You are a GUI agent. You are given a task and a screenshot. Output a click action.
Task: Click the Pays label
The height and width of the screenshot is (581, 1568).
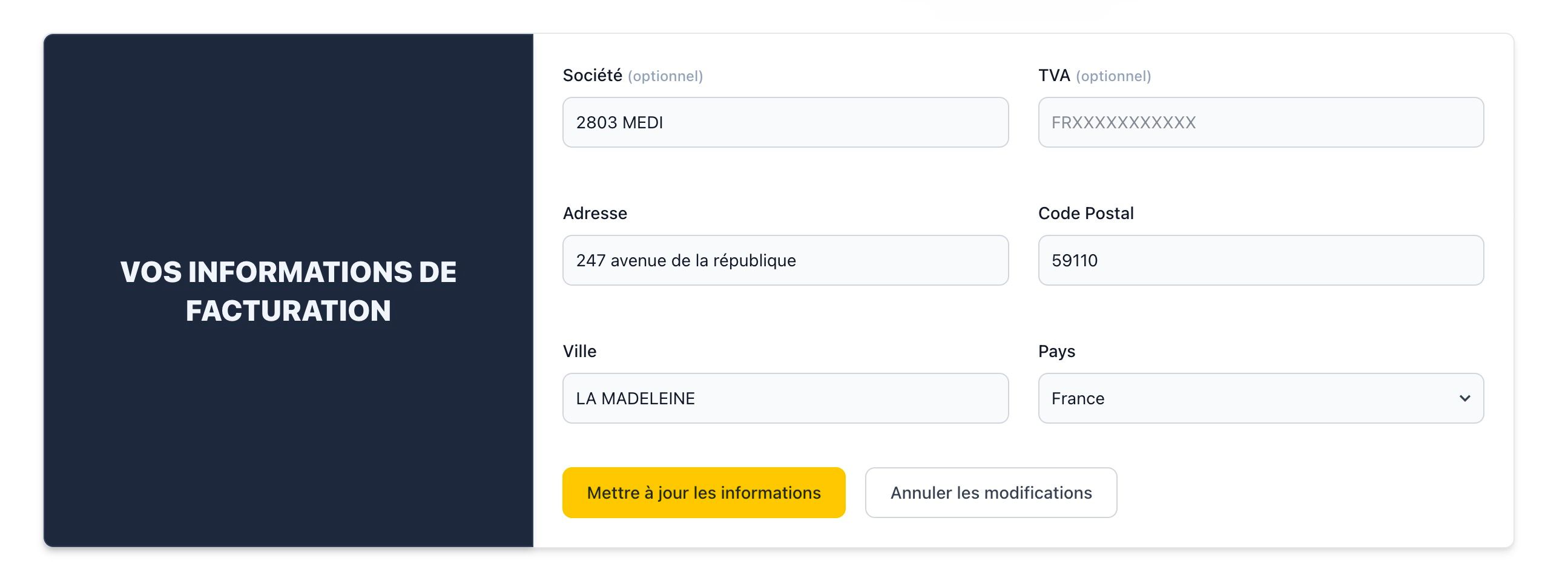(1056, 351)
